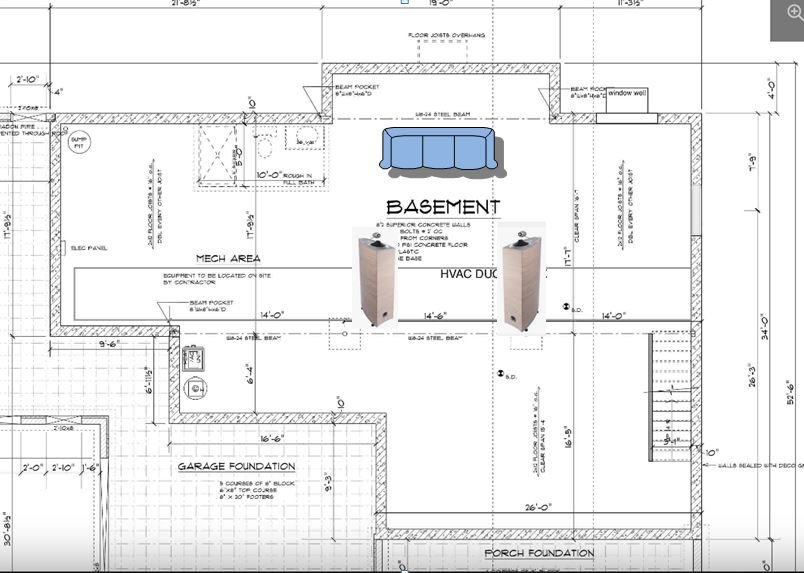Click the MECH AREA label

pyautogui.click(x=228, y=259)
